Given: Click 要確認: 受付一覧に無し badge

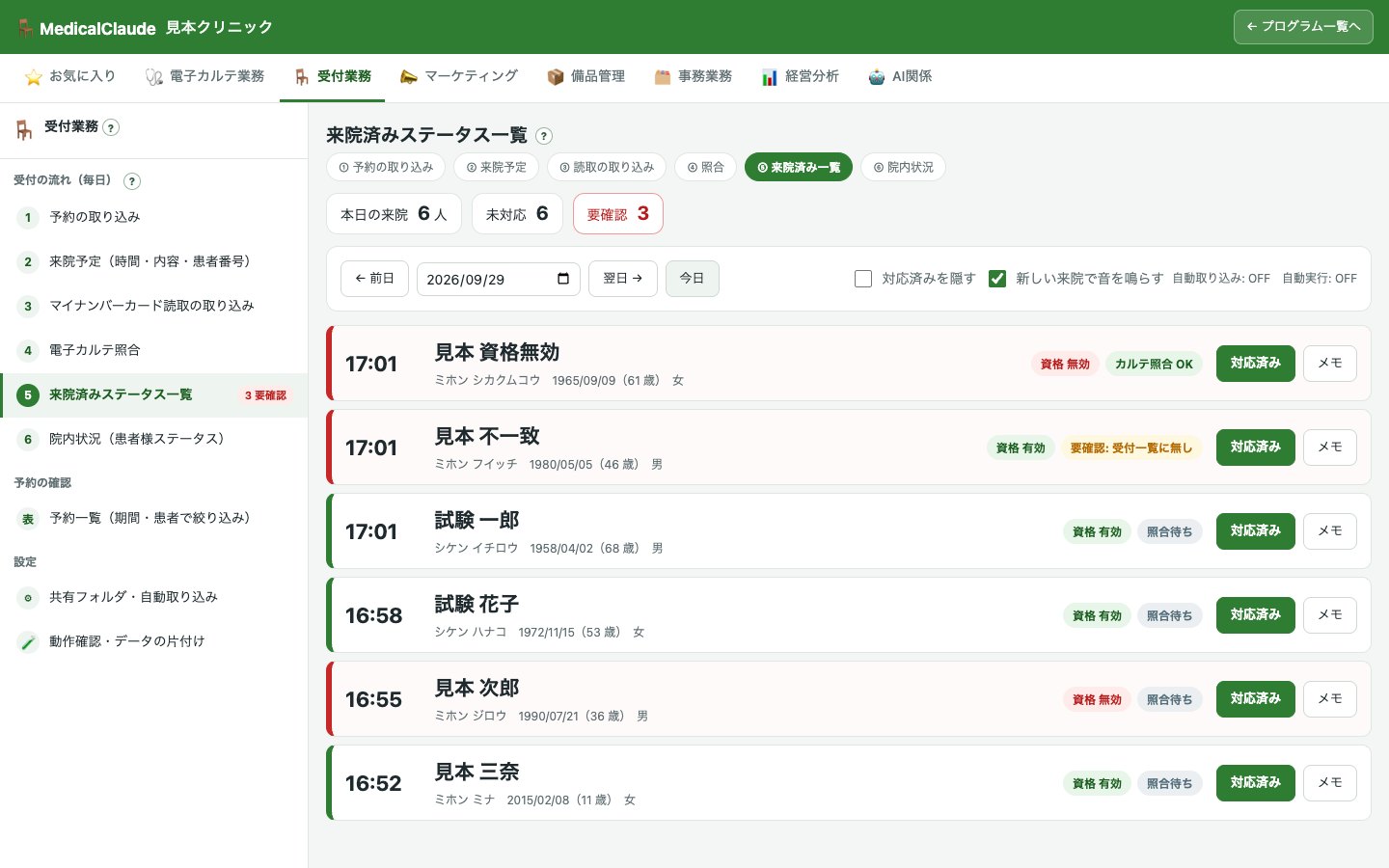Looking at the screenshot, I should 1131,448.
